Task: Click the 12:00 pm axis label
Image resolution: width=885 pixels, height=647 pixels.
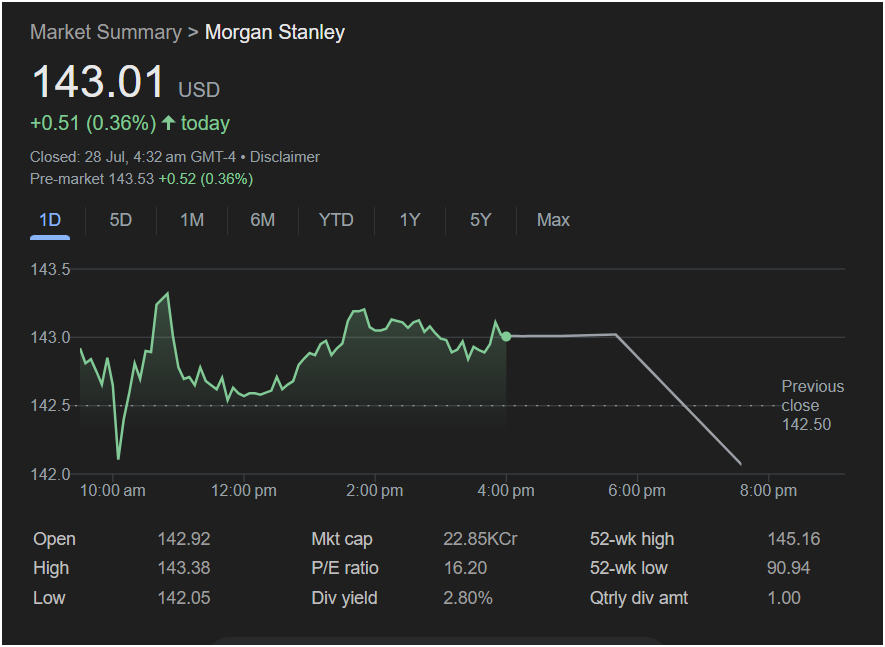Action: tap(244, 491)
